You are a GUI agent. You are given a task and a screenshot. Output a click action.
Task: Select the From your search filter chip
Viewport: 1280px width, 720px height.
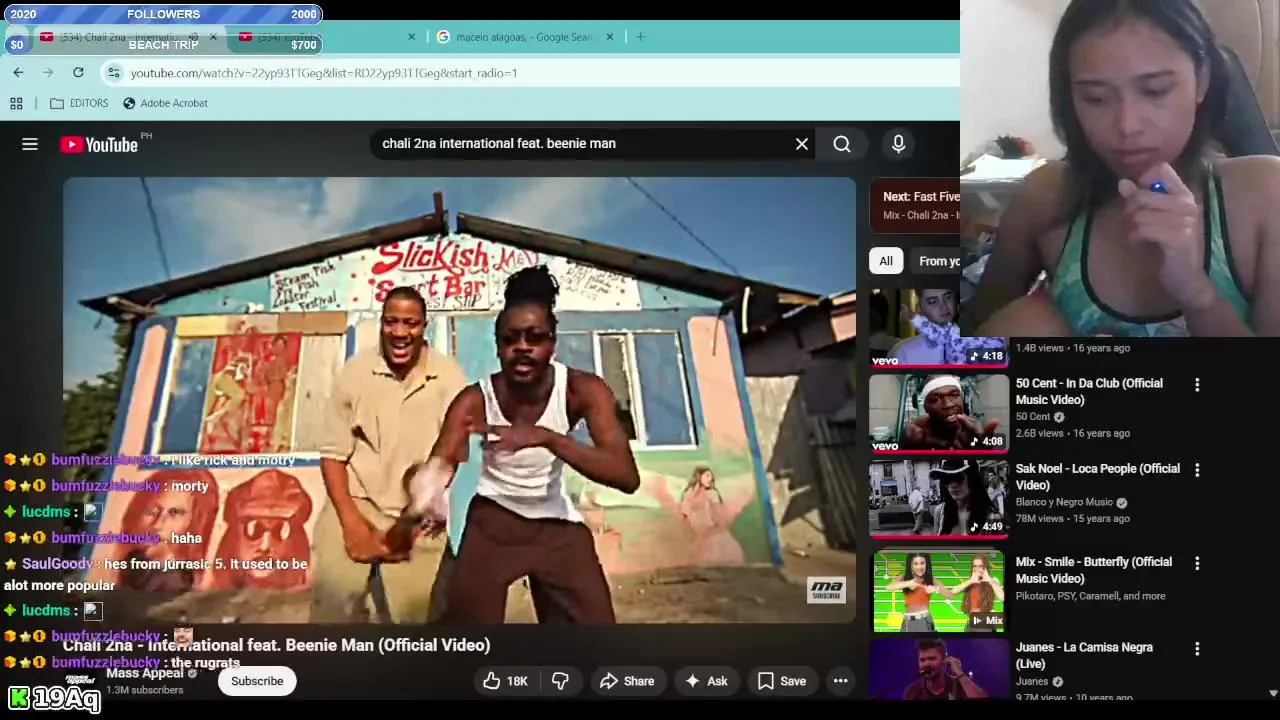tap(936, 261)
